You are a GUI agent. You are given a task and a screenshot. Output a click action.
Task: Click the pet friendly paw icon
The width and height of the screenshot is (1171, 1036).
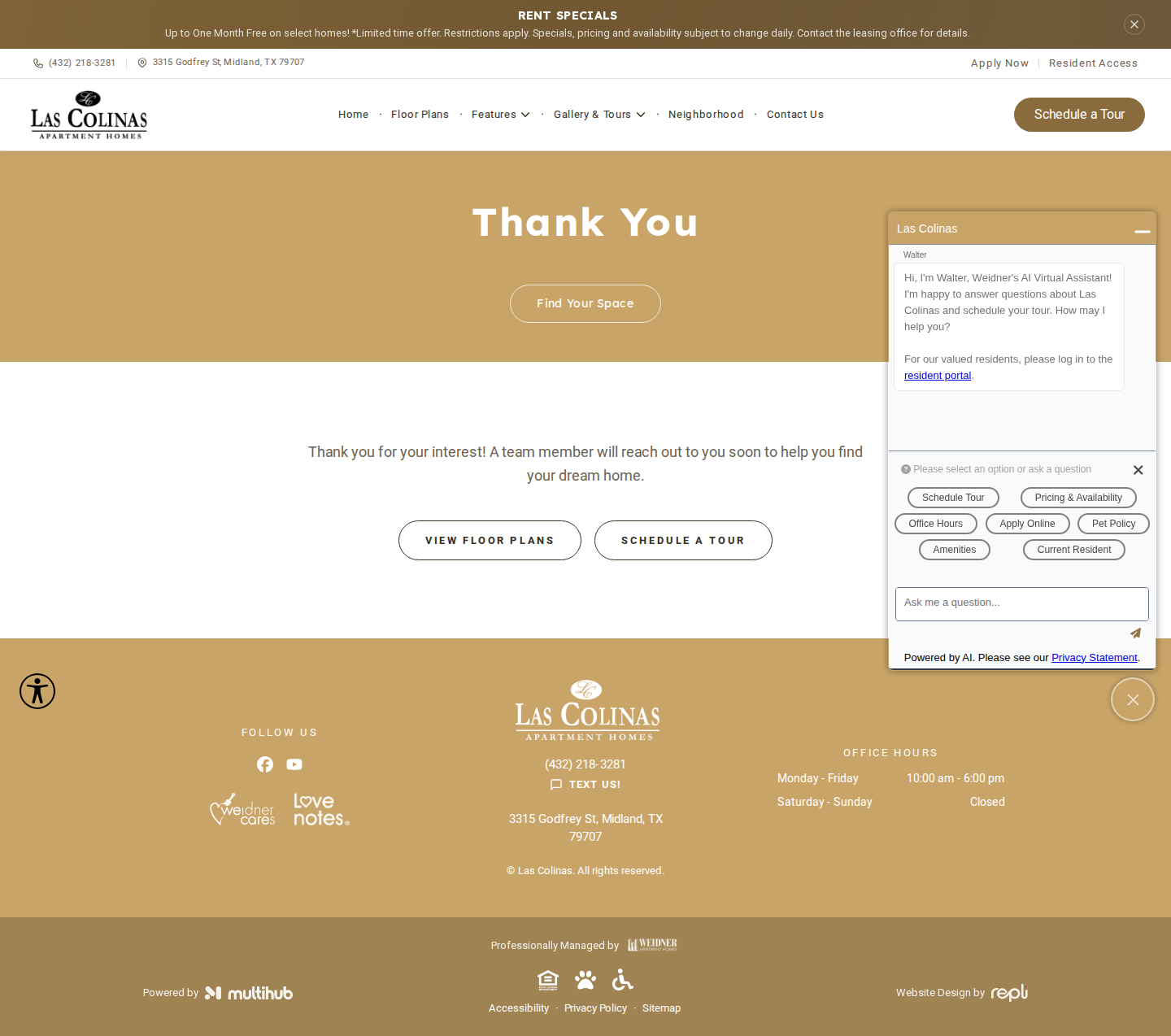click(x=585, y=980)
